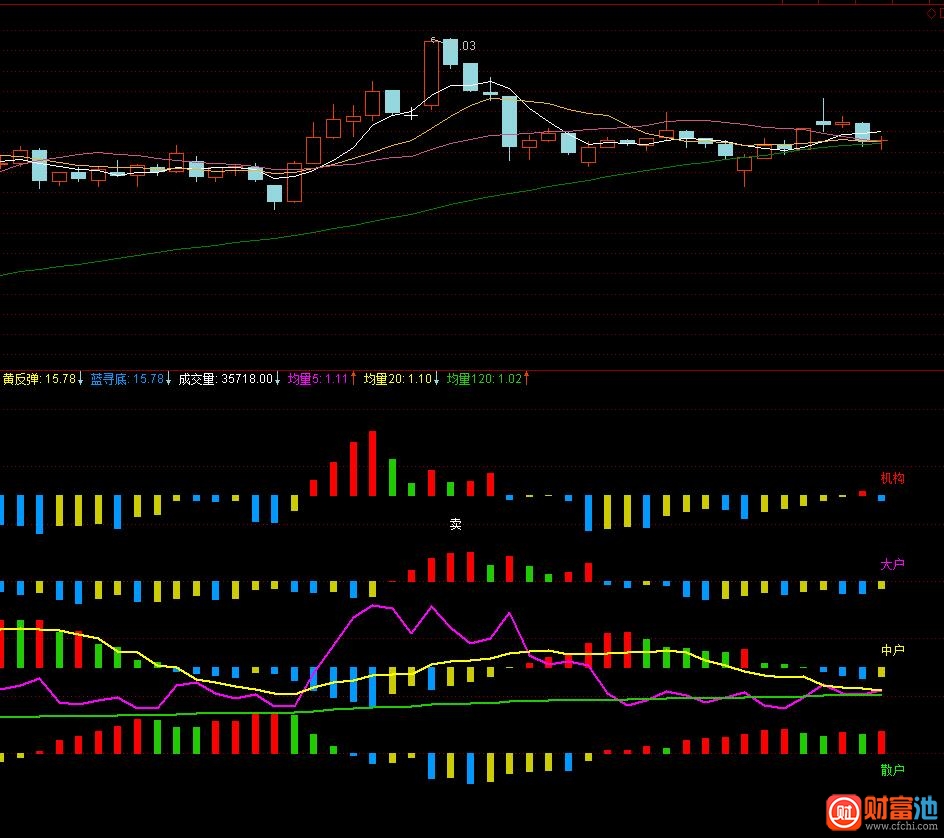The width and height of the screenshot is (944, 838).
Task: Click the '均量5: 1.11' label
Action: point(317,379)
